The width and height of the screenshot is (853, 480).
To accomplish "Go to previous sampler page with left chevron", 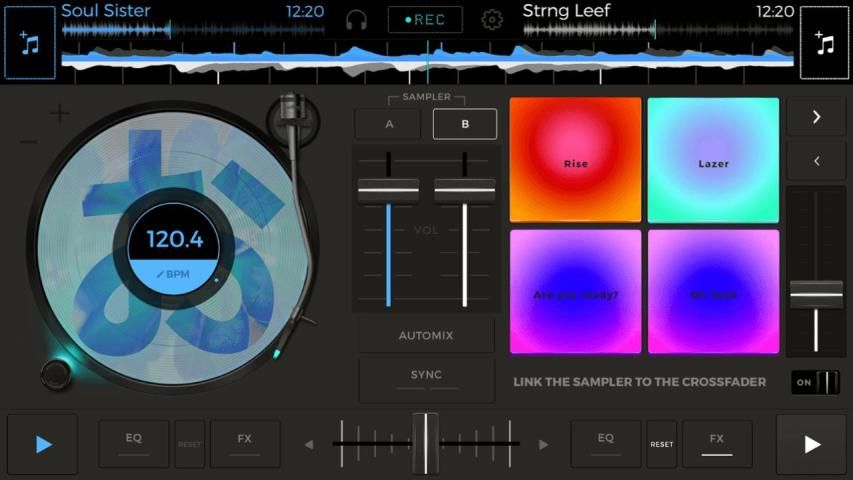I will (x=815, y=160).
